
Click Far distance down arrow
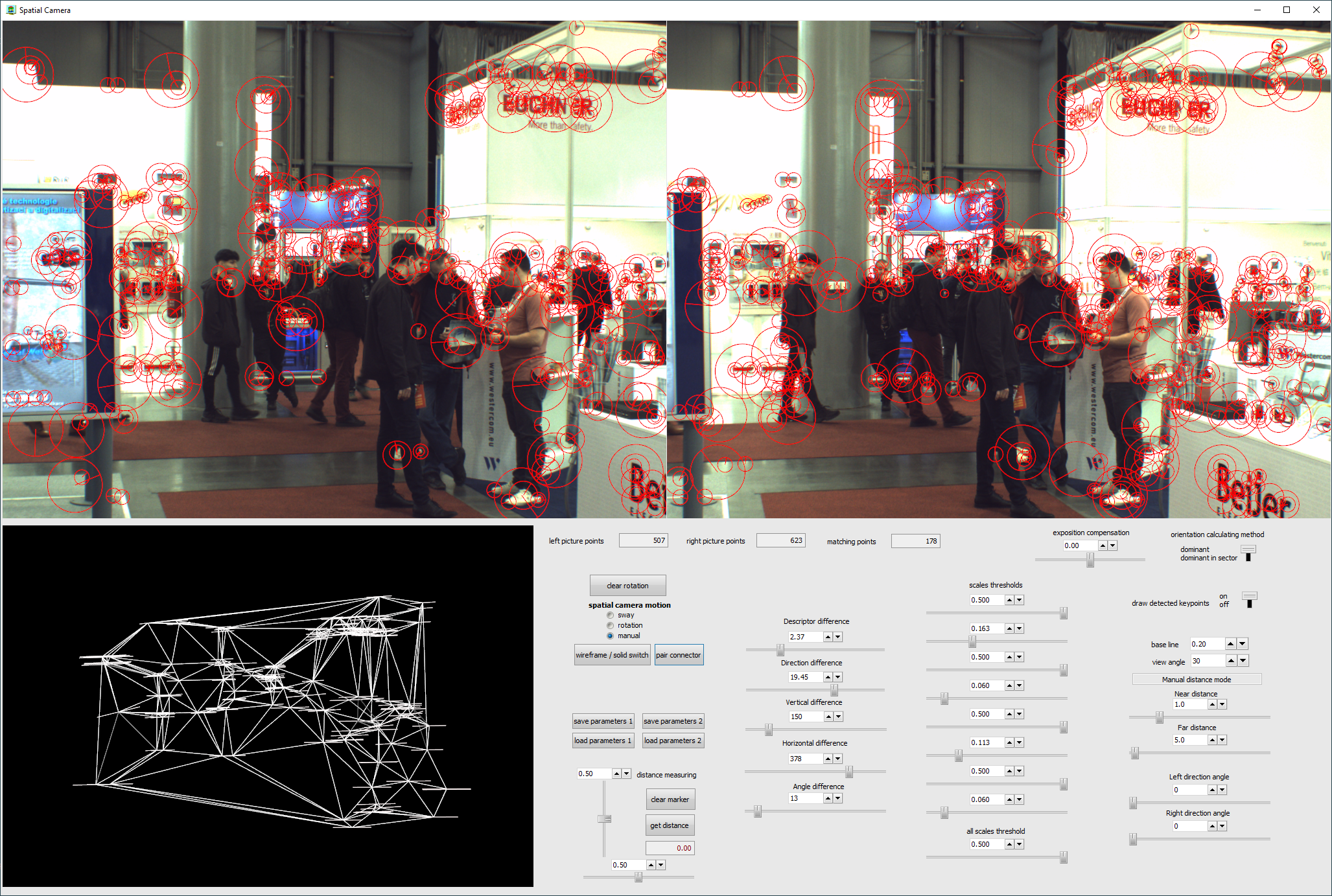tap(1222, 741)
